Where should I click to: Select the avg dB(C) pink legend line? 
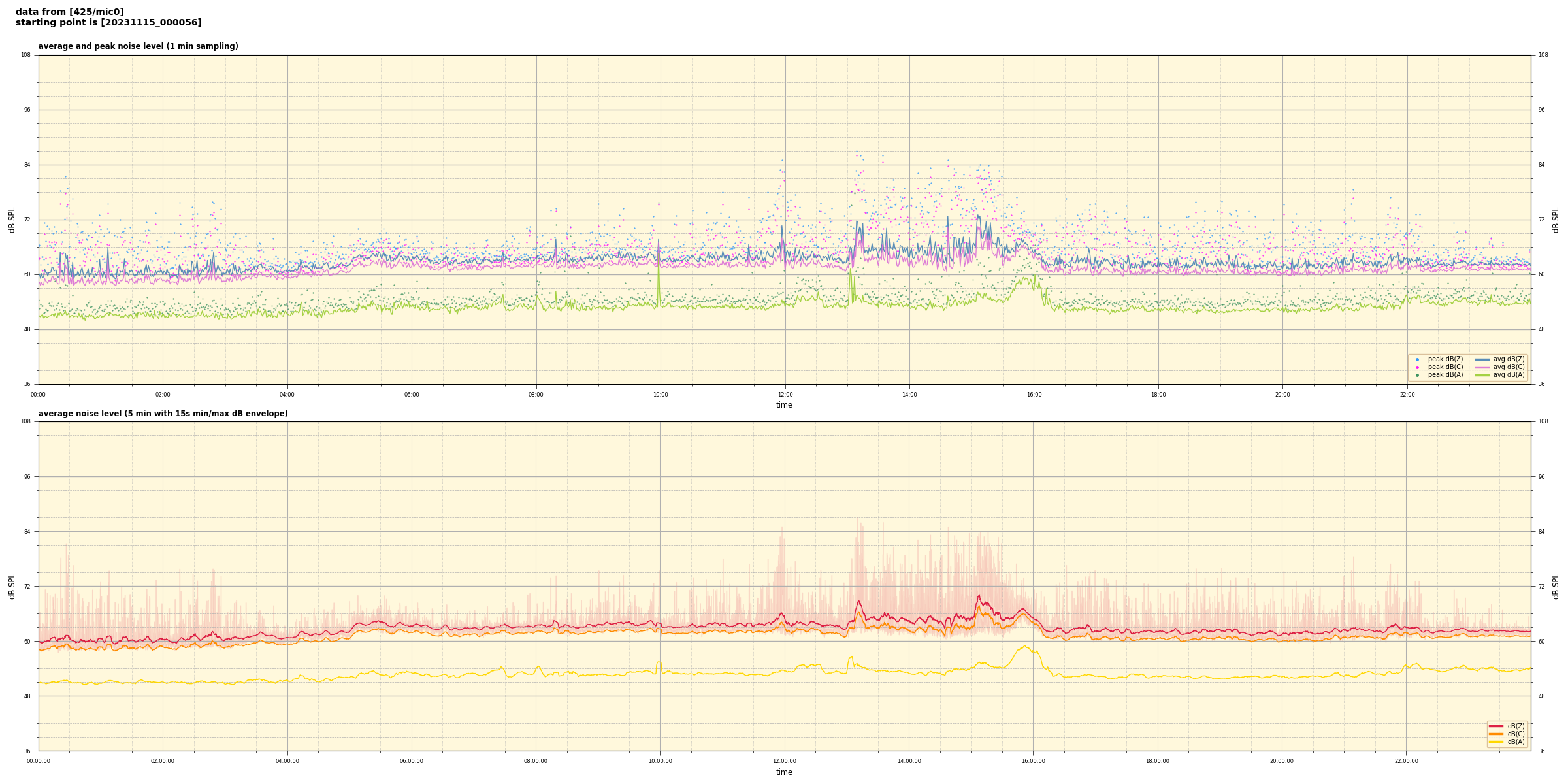[x=1482, y=367]
